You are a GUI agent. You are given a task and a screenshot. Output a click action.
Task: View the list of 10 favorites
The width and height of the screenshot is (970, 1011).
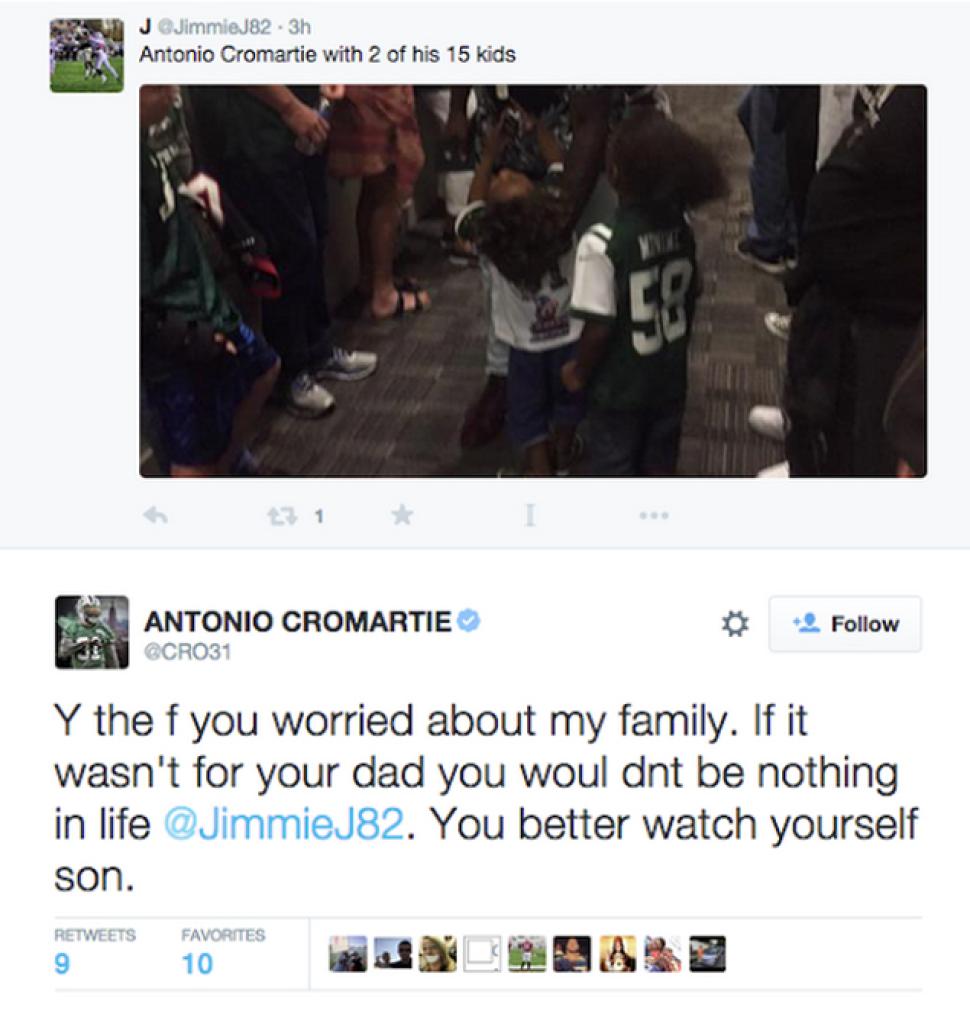197,964
